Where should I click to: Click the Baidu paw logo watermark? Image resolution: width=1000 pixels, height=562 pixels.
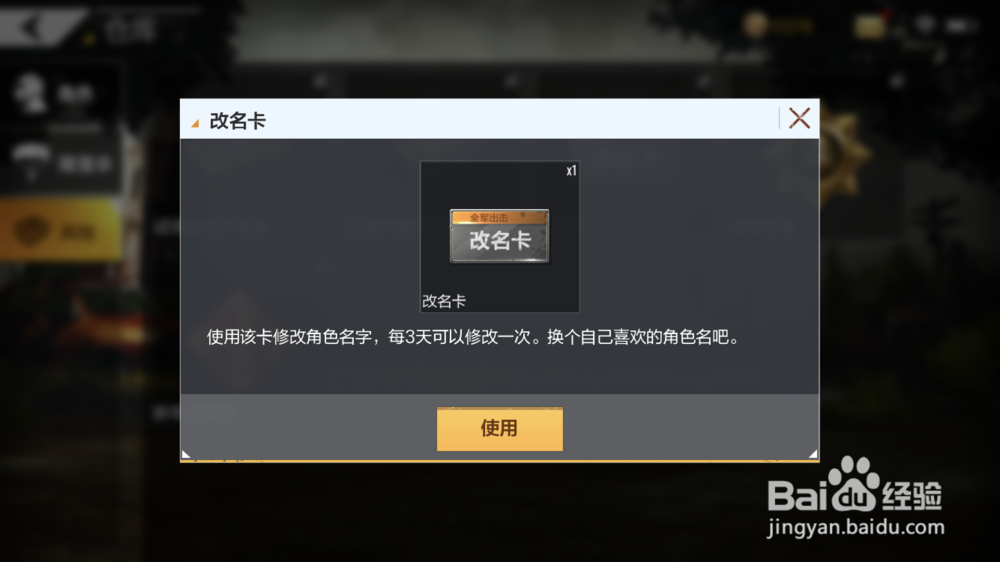[x=855, y=484]
